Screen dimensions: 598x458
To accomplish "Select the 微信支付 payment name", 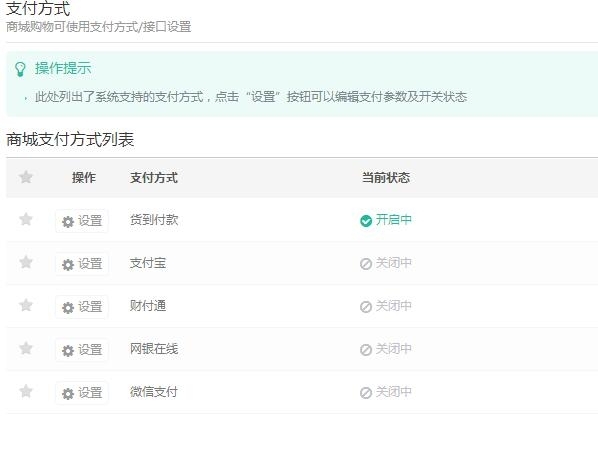I will 154,392.
